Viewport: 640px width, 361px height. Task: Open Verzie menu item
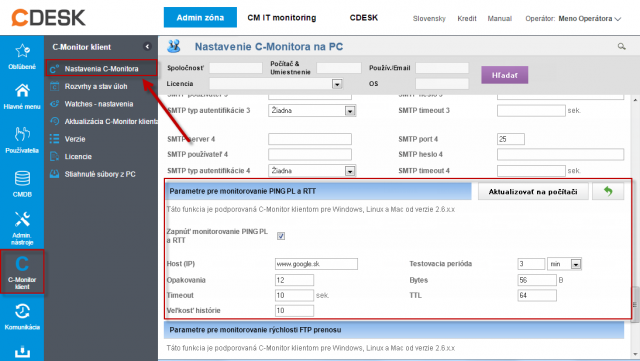pos(75,139)
